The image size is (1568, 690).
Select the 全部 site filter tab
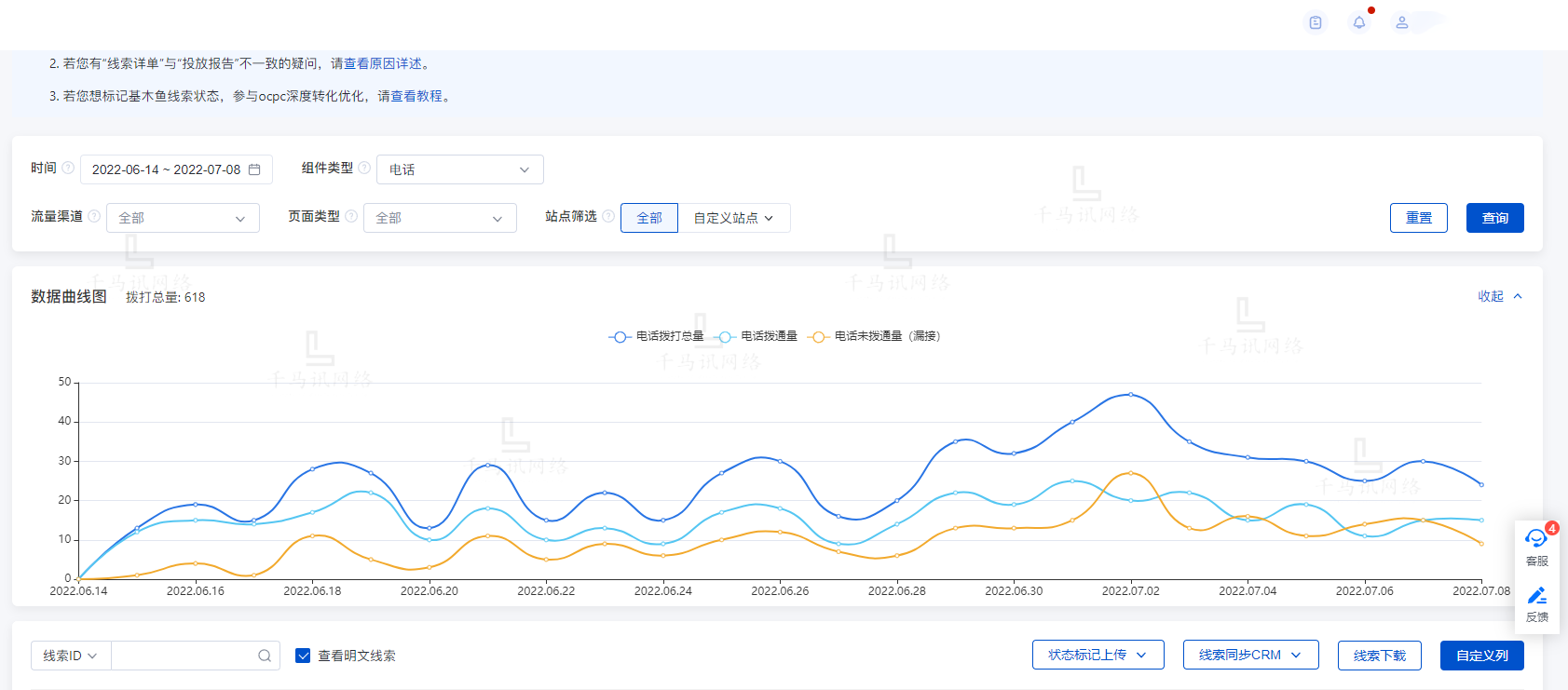(x=648, y=218)
